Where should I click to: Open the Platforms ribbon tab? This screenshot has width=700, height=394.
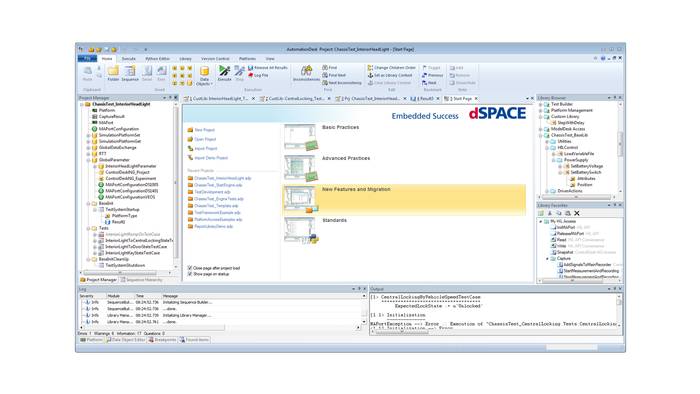click(247, 58)
